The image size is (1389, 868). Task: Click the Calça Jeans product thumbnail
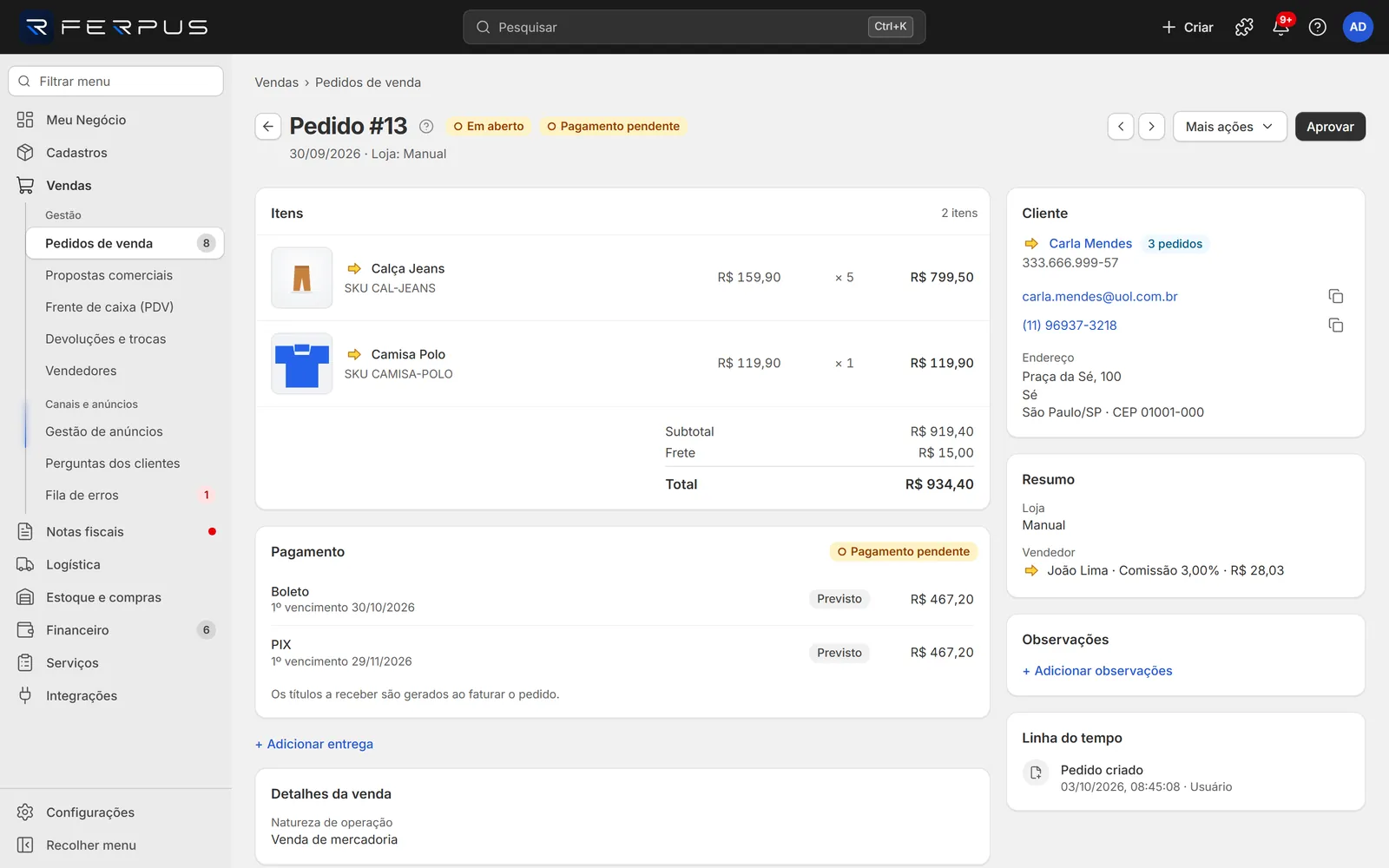(x=302, y=278)
